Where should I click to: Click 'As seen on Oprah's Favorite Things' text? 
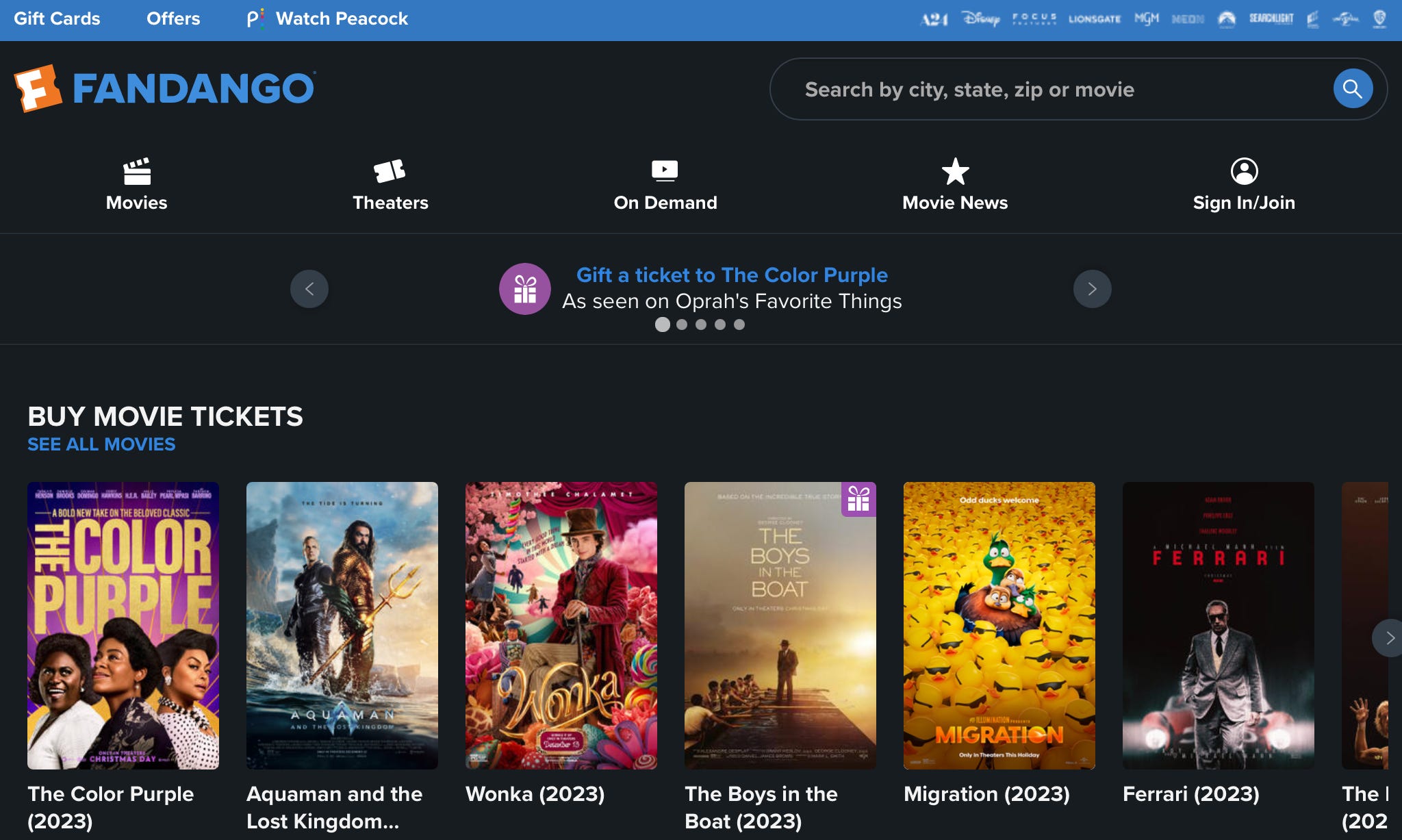tap(732, 301)
